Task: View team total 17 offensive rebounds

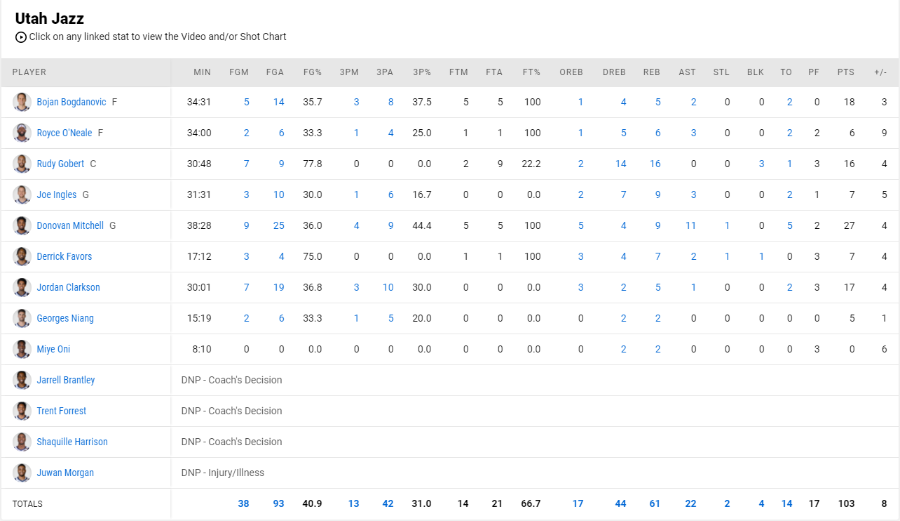Action: [578, 504]
